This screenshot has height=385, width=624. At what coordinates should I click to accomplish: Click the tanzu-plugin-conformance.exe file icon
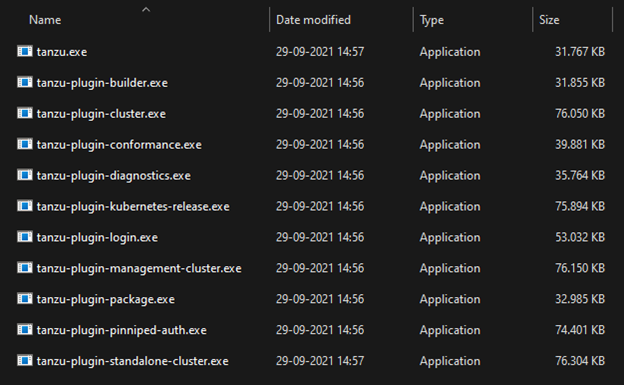tap(25, 144)
